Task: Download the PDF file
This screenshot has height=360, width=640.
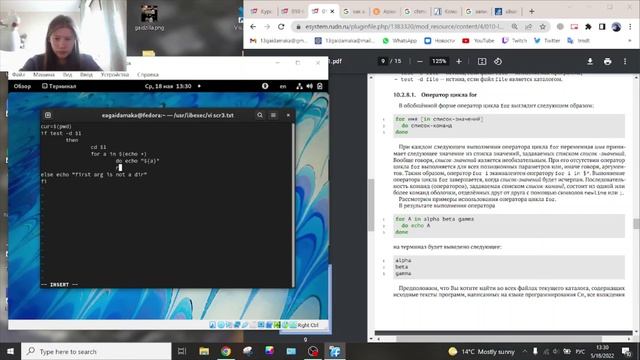Action: point(590,61)
